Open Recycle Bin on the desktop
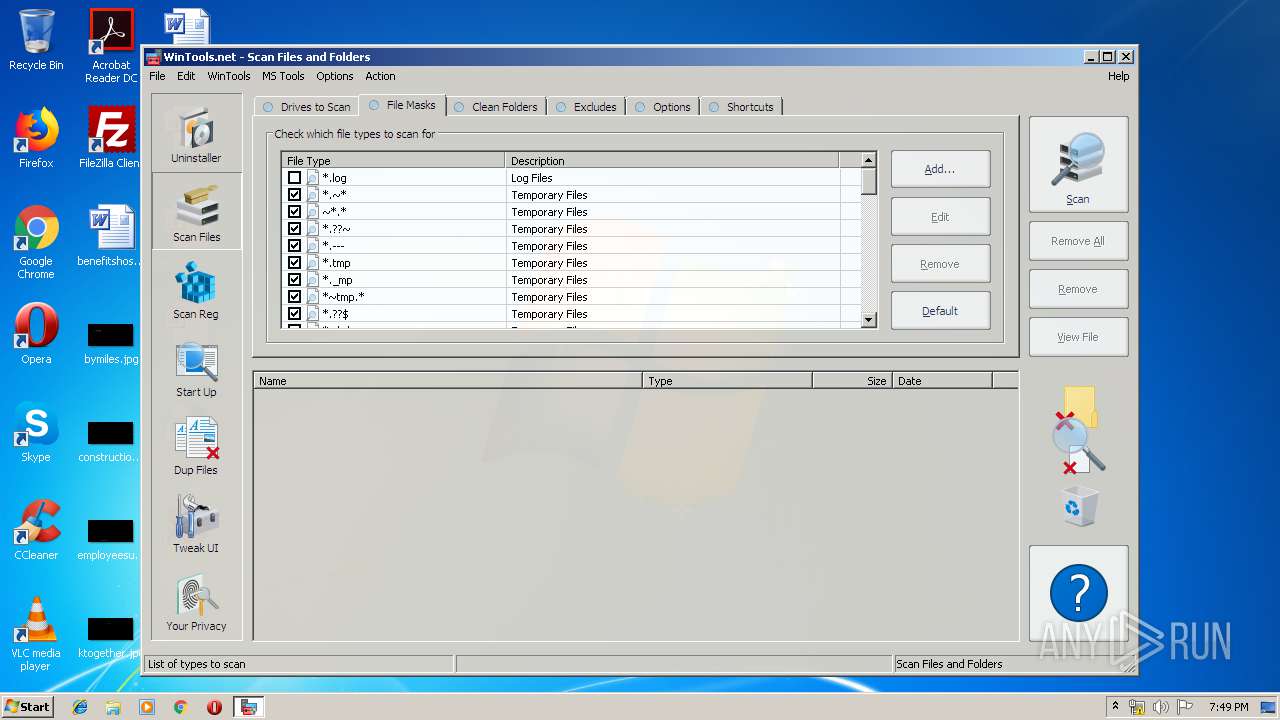The height and width of the screenshot is (720, 1280). (36, 40)
